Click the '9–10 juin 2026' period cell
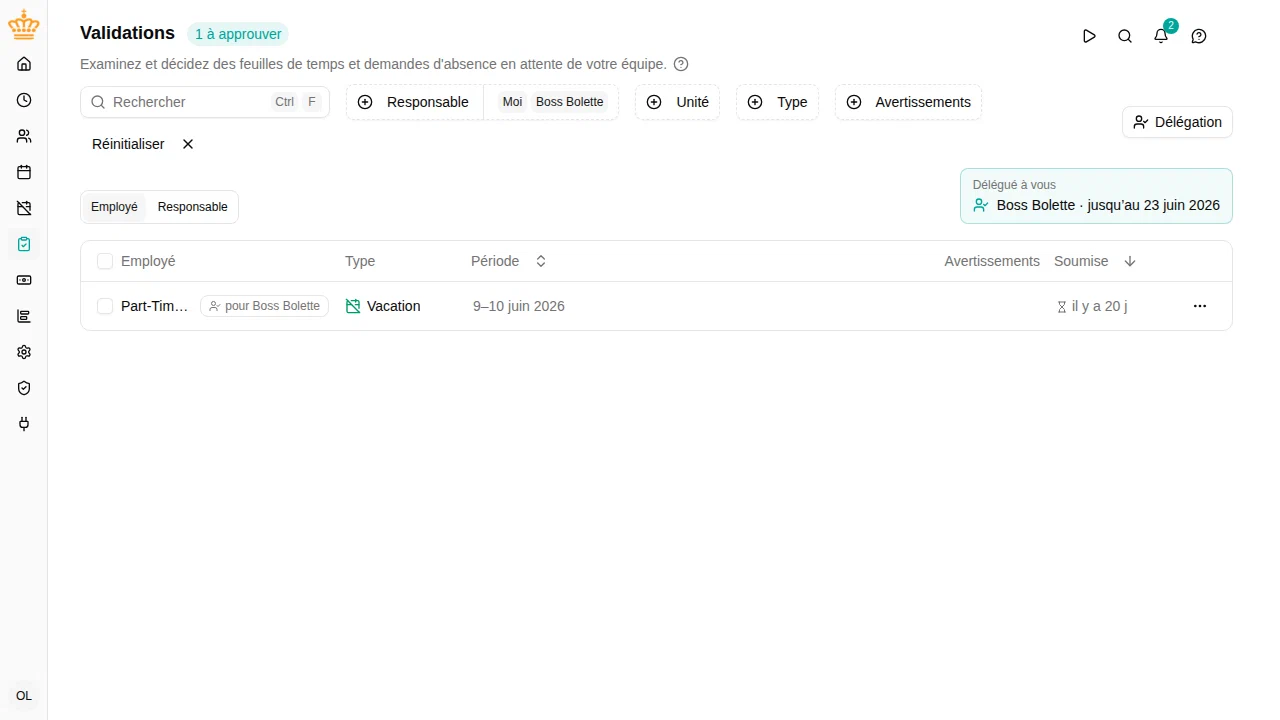The image size is (1280, 720). [519, 306]
